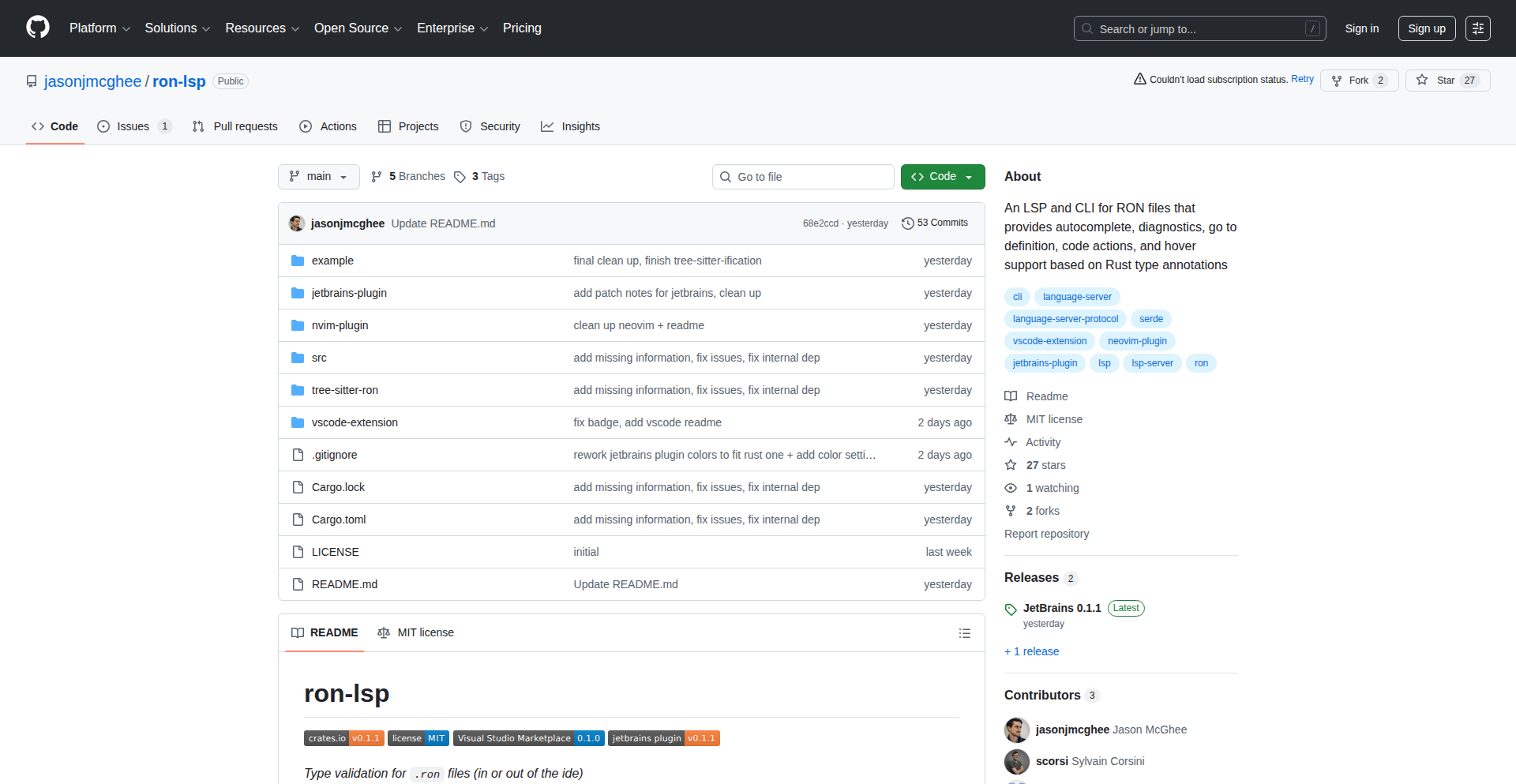Select the language-server topic tag
The height and width of the screenshot is (784, 1516).
pyautogui.click(x=1077, y=297)
